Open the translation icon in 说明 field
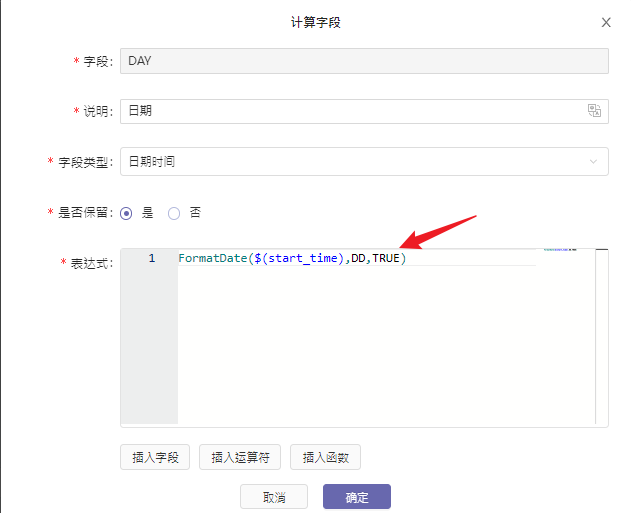 coord(594,110)
